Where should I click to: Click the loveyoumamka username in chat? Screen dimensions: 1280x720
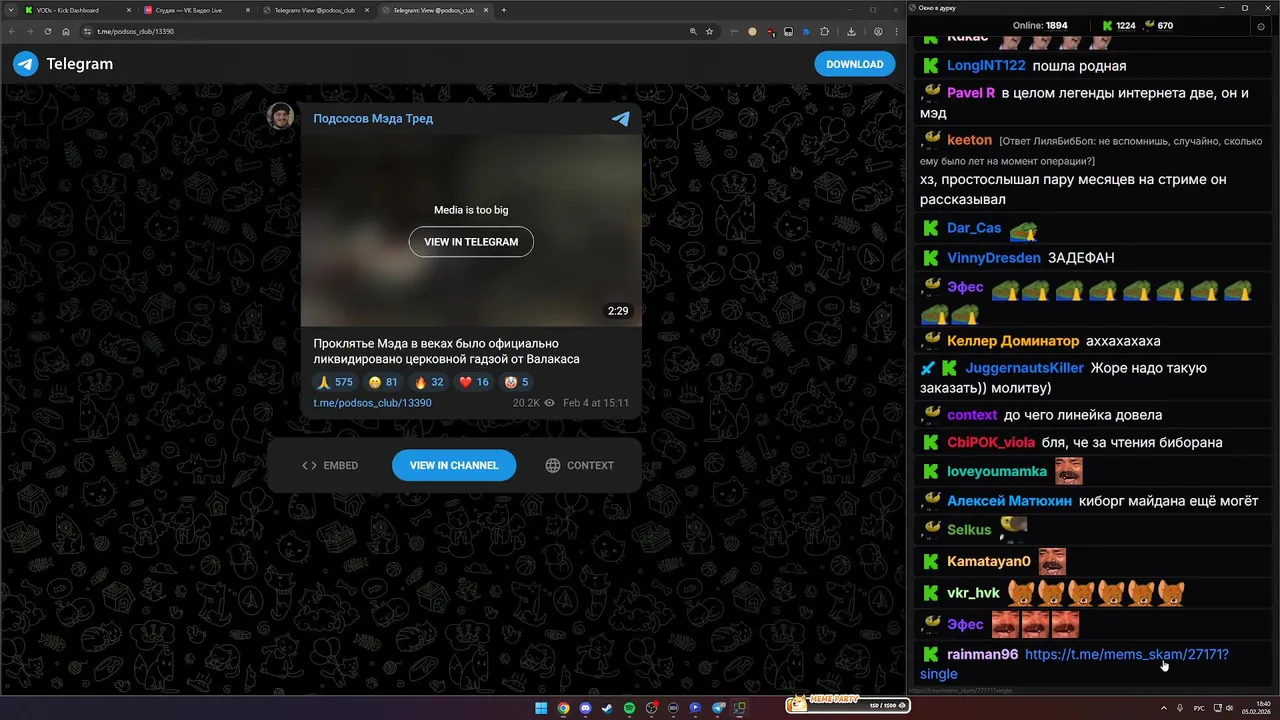tap(997, 472)
